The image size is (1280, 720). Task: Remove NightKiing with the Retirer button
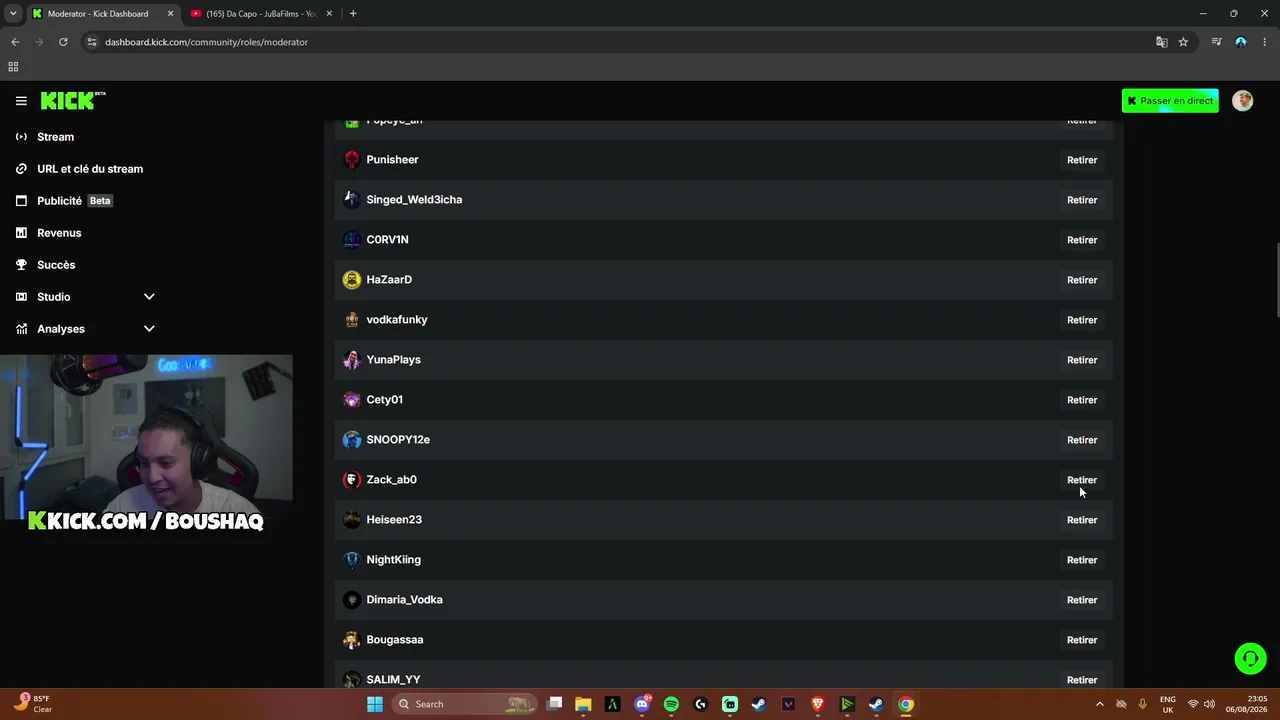coord(1082,560)
